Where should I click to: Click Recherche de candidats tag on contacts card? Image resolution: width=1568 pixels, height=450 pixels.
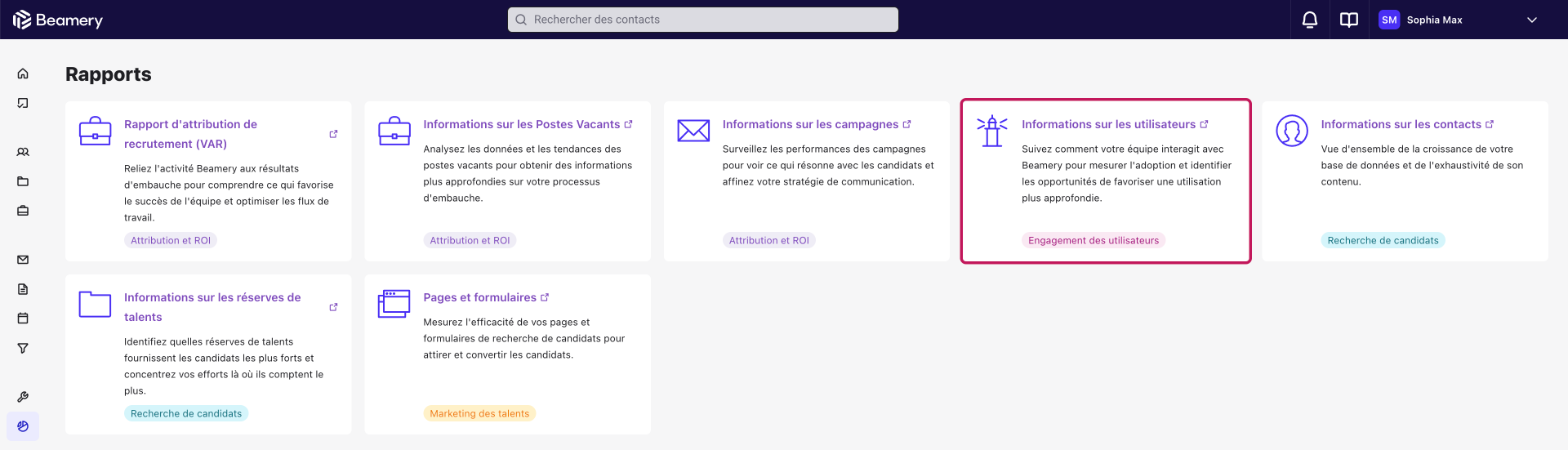pyautogui.click(x=1383, y=240)
